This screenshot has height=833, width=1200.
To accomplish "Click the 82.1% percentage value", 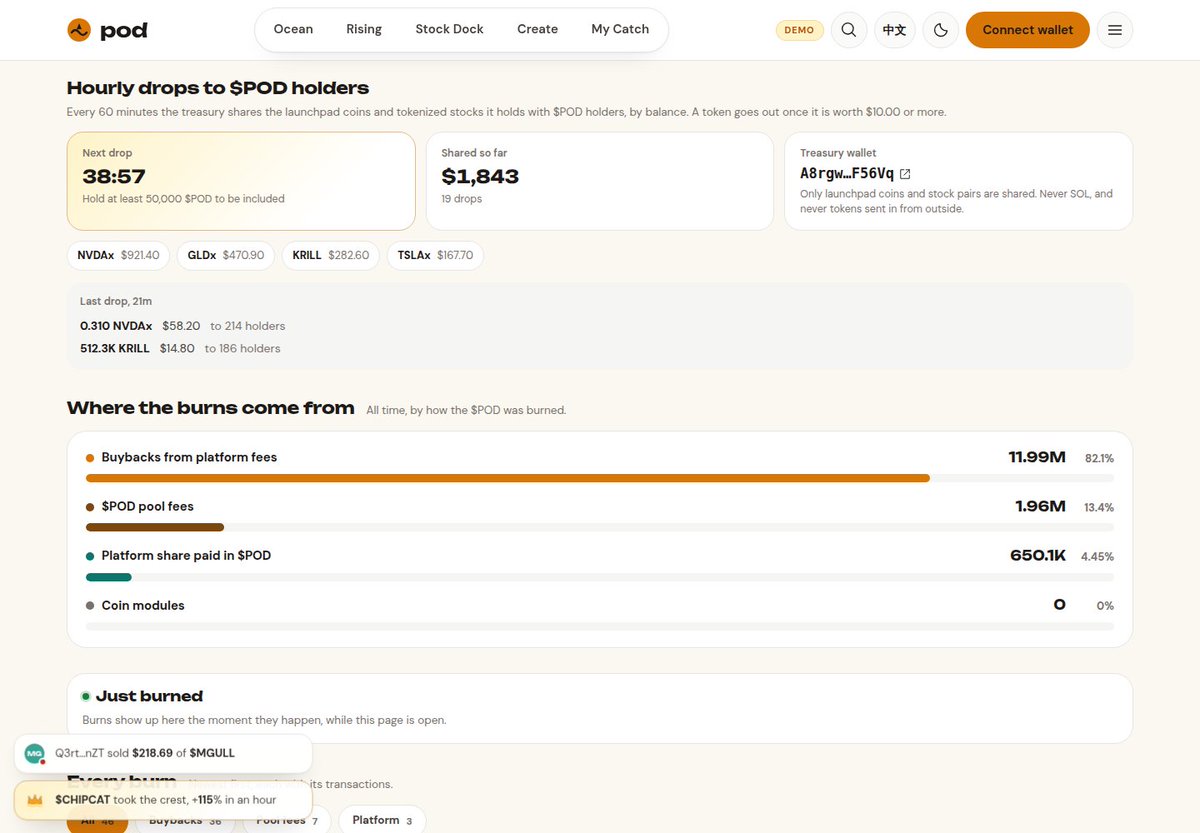I will 1099,458.
